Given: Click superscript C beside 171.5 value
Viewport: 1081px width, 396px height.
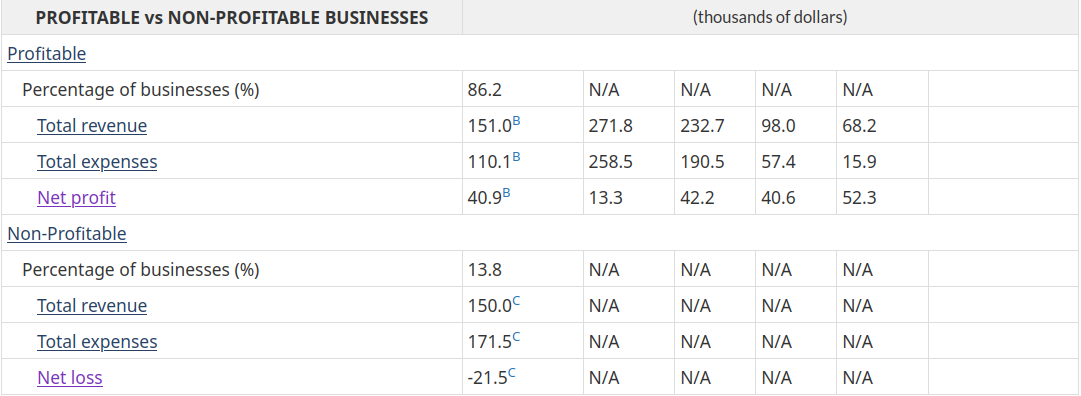Looking at the screenshot, I should pos(516,336).
